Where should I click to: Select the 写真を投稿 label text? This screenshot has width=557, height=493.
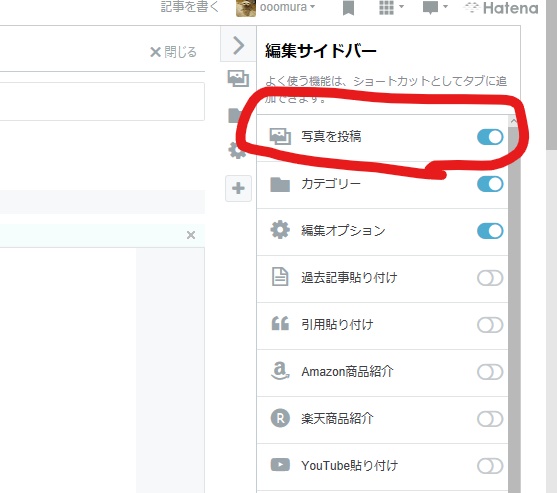pyautogui.click(x=331, y=137)
